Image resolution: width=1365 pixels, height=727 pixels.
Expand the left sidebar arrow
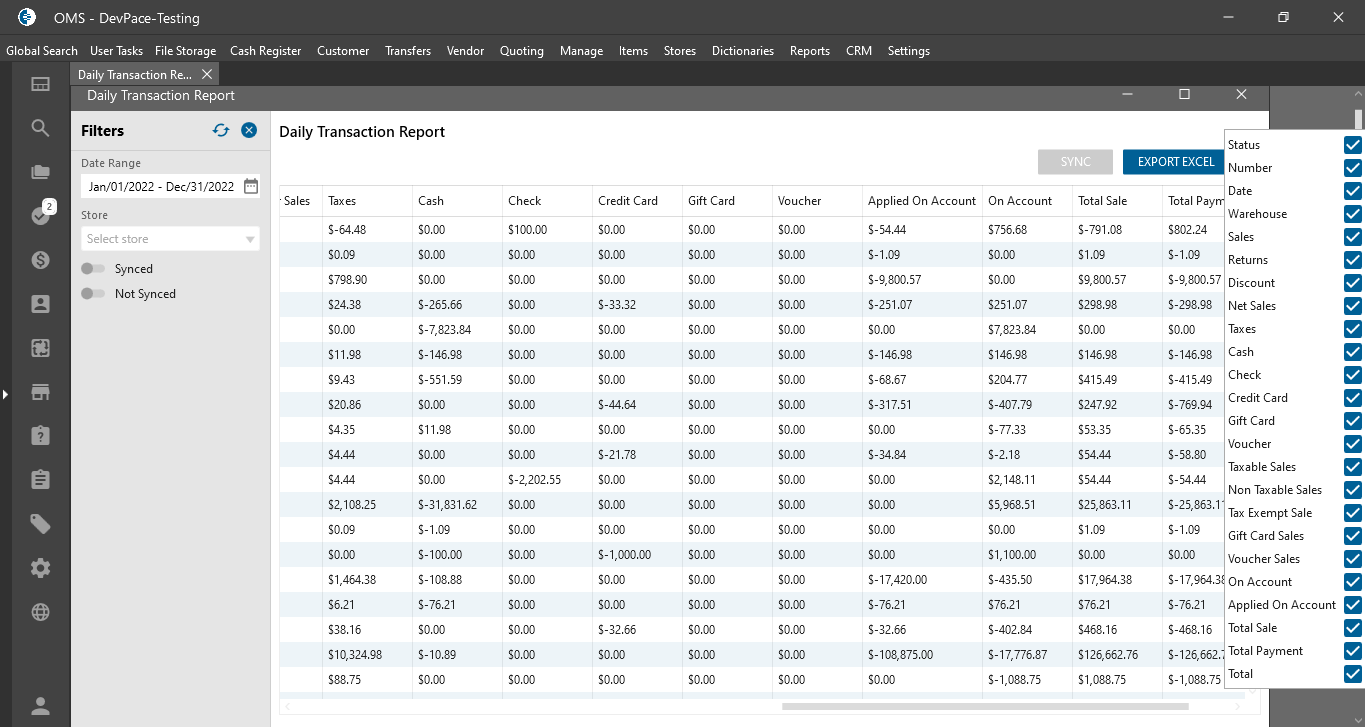coord(5,395)
